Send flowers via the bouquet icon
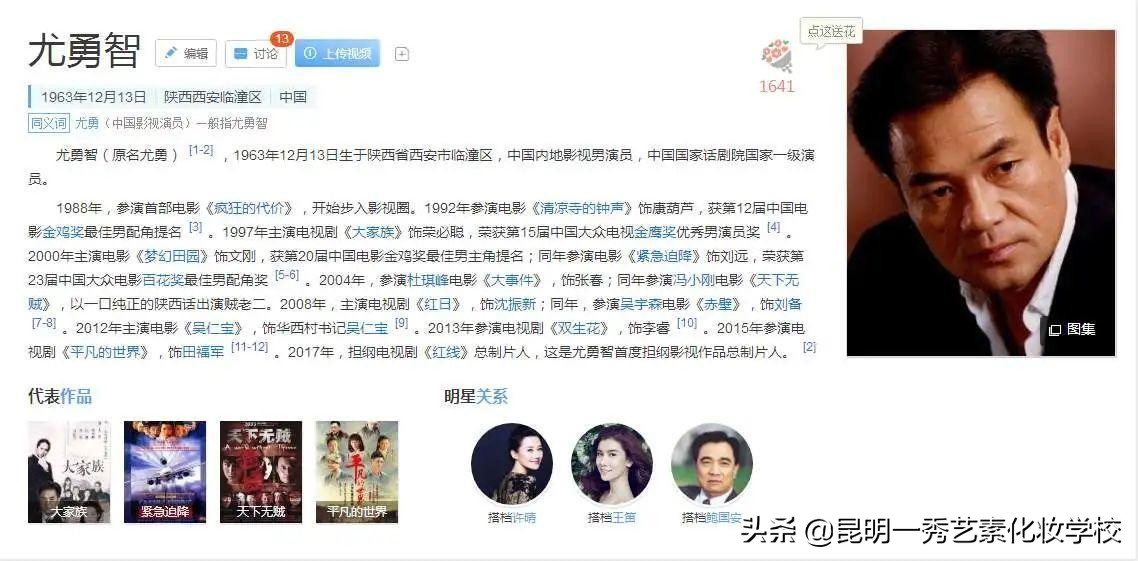Viewport: 1138px width, 561px height. pos(777,57)
